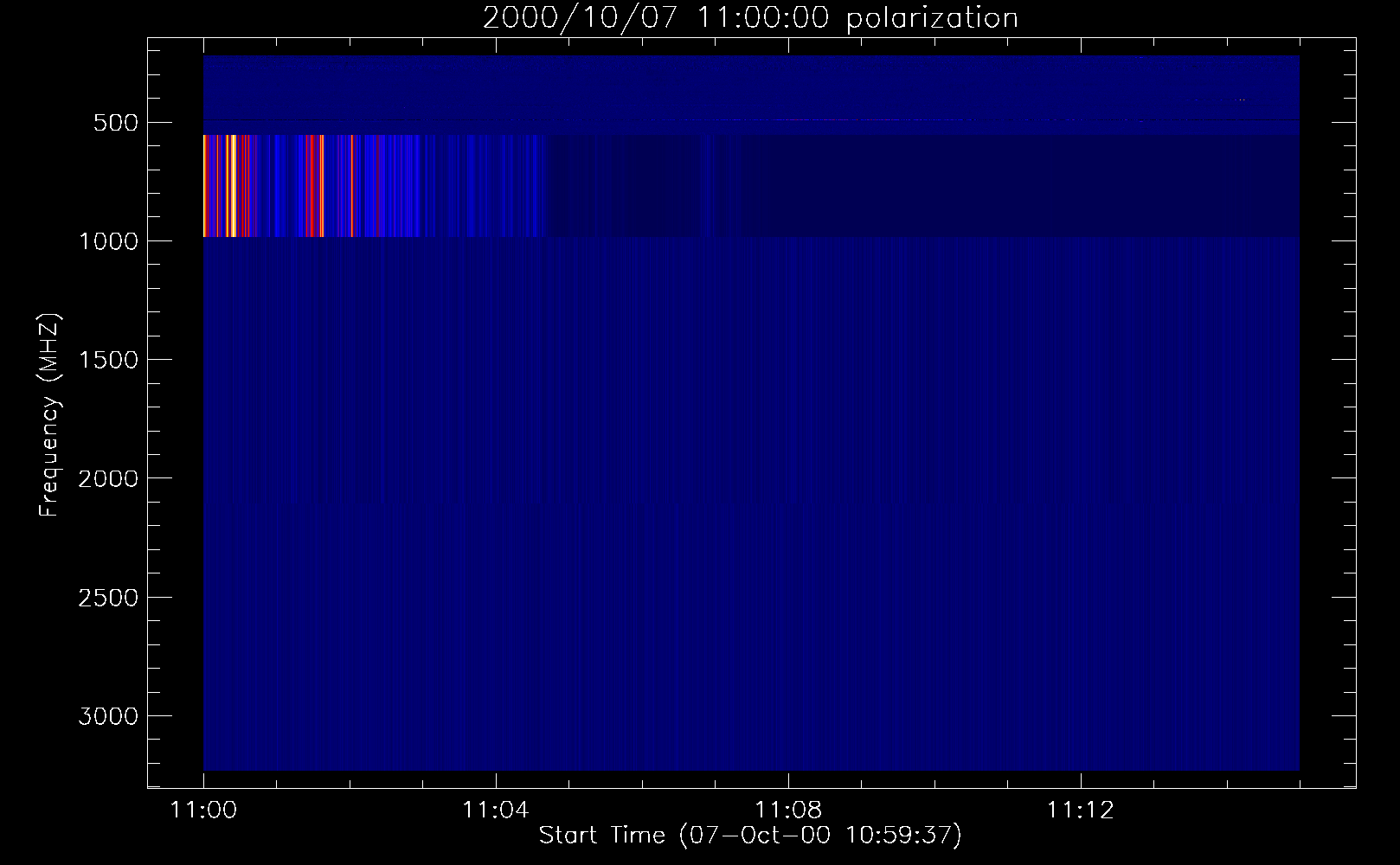Click the 1500 frequency tick label

pyautogui.click(x=108, y=360)
